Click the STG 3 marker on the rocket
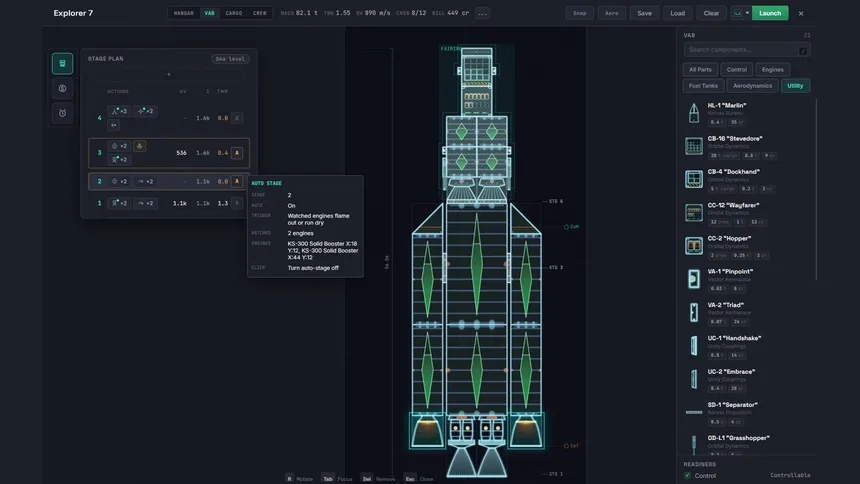This screenshot has width=860, height=484. pyautogui.click(x=556, y=268)
